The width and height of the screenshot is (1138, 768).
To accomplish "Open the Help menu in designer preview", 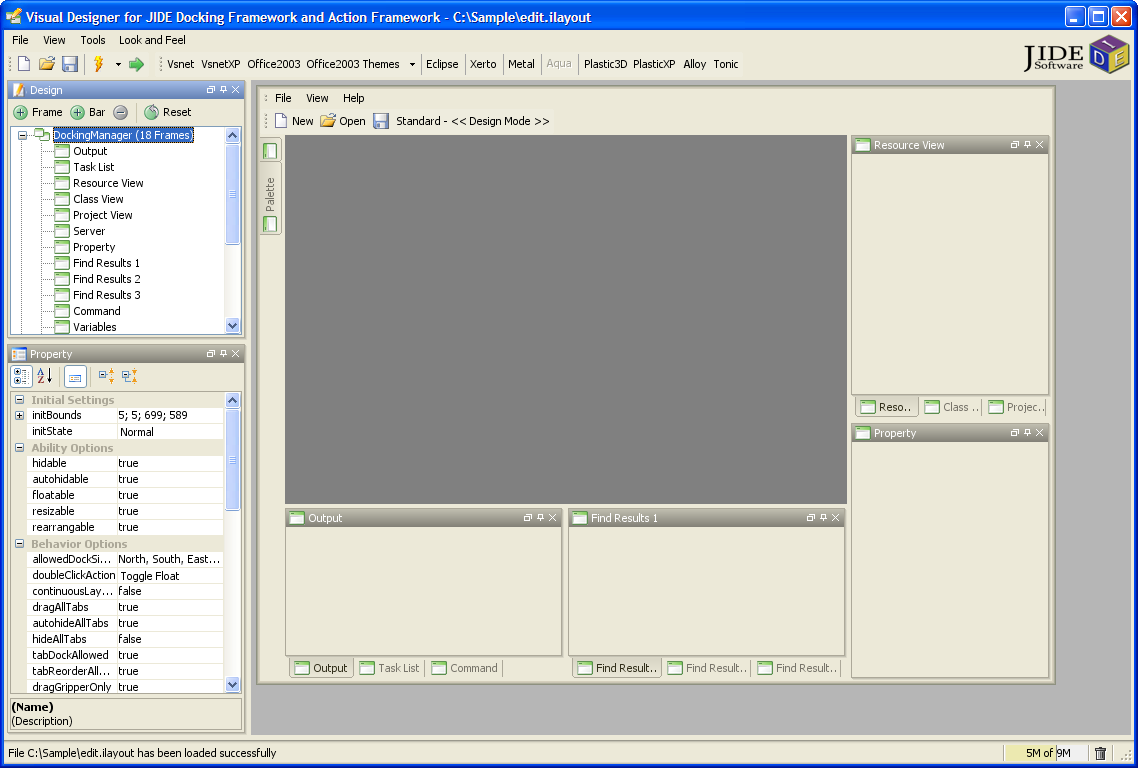I will coord(353,98).
